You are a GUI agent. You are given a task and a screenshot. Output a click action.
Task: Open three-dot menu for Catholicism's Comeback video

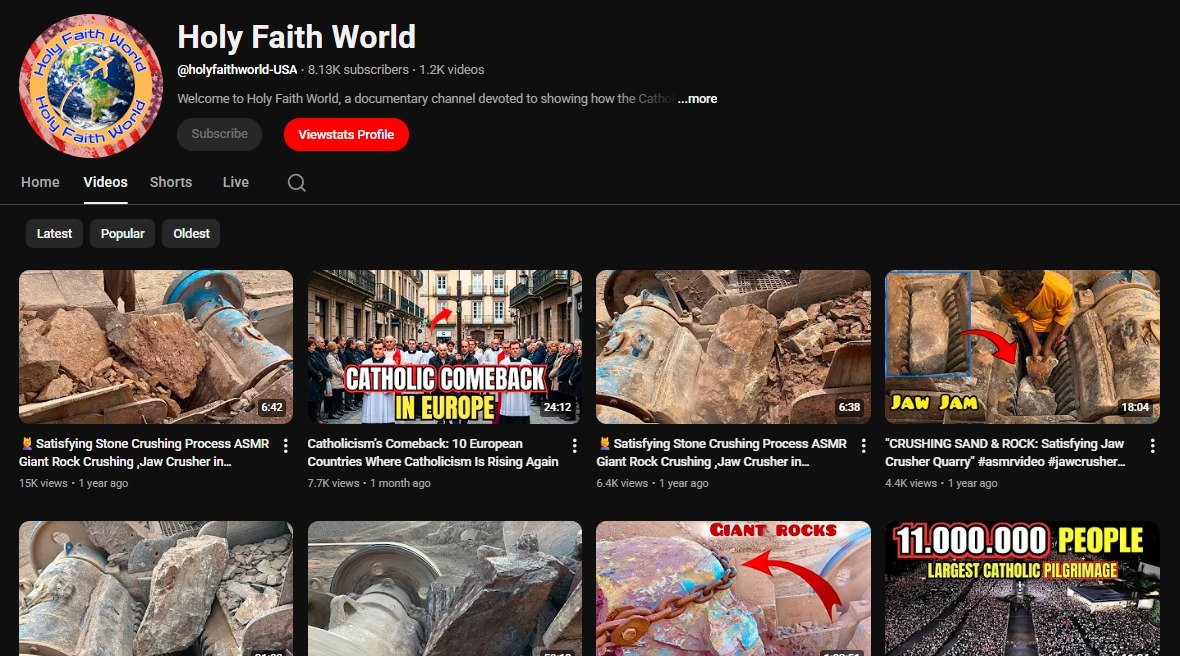click(574, 446)
